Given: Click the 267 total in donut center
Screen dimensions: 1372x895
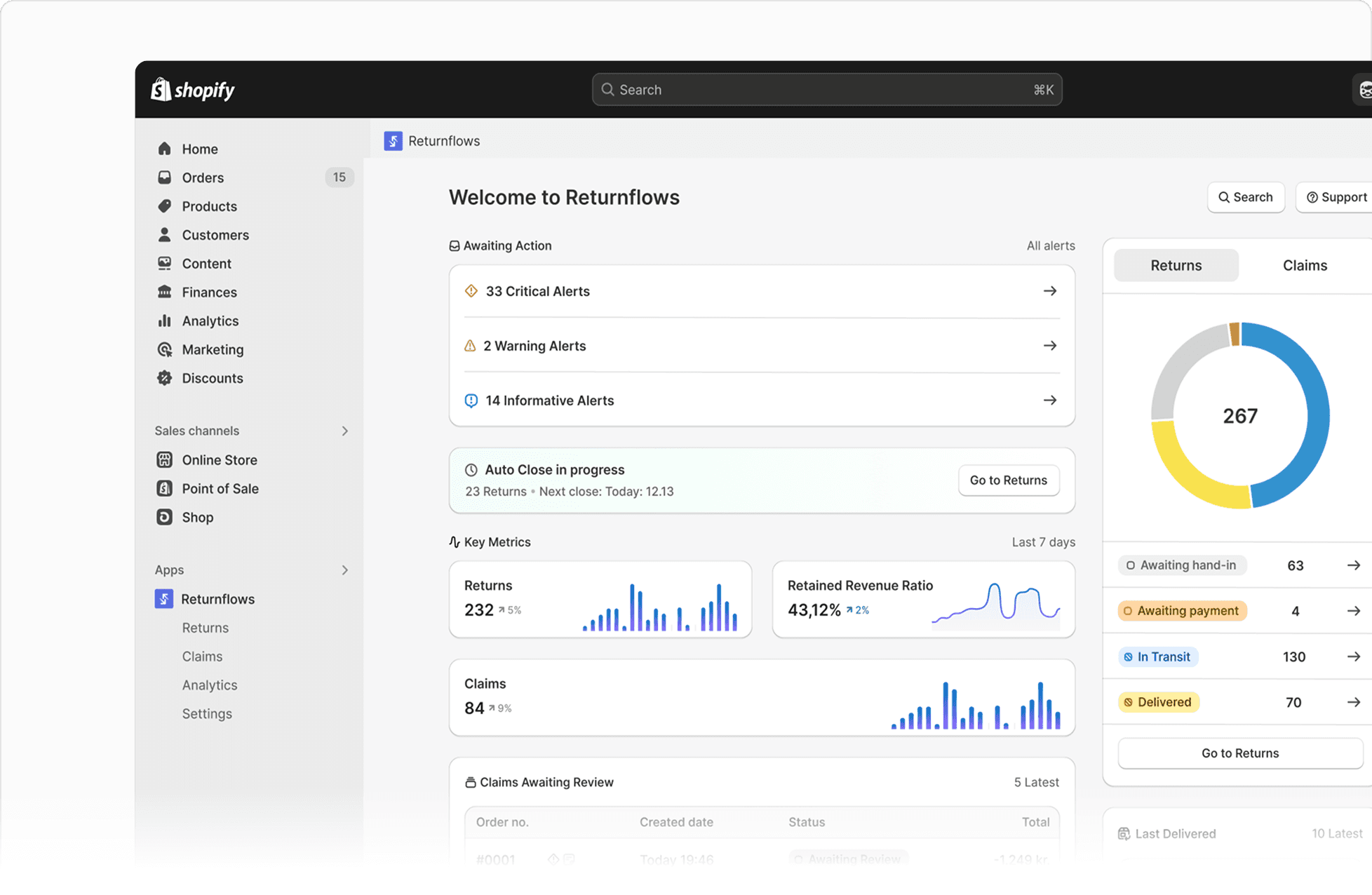Looking at the screenshot, I should pos(1240,416).
